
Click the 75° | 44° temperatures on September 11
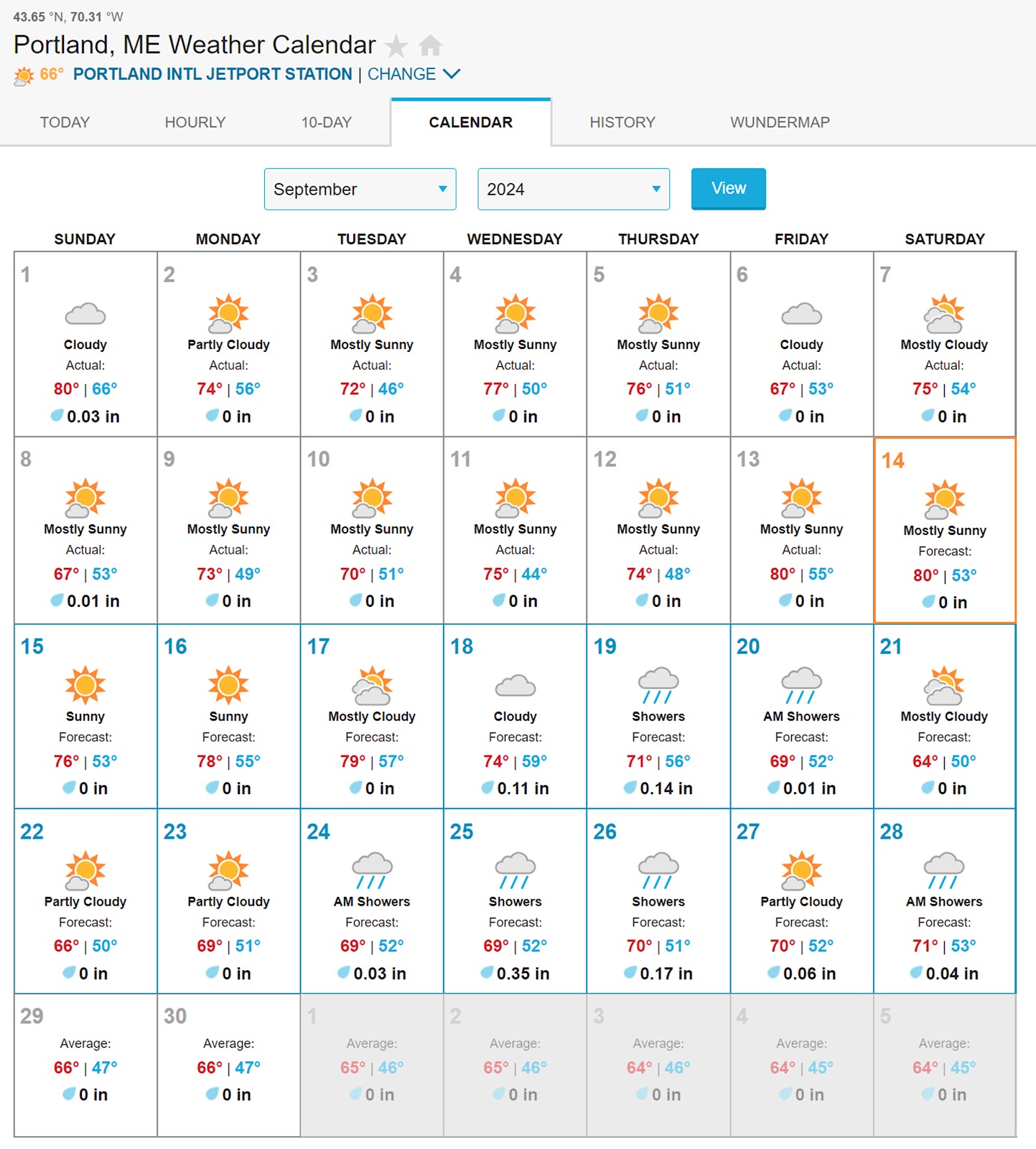[515, 574]
